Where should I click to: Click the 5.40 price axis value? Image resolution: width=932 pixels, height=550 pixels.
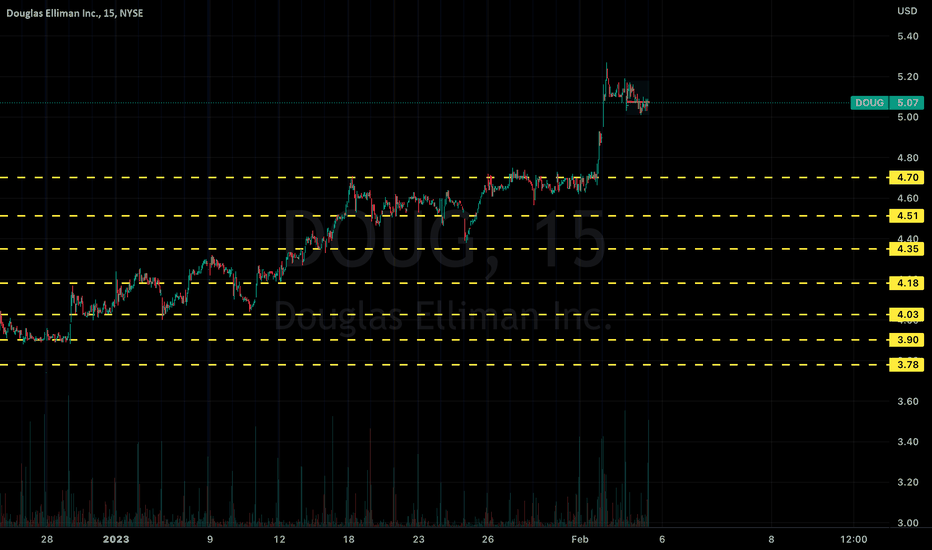pyautogui.click(x=908, y=36)
